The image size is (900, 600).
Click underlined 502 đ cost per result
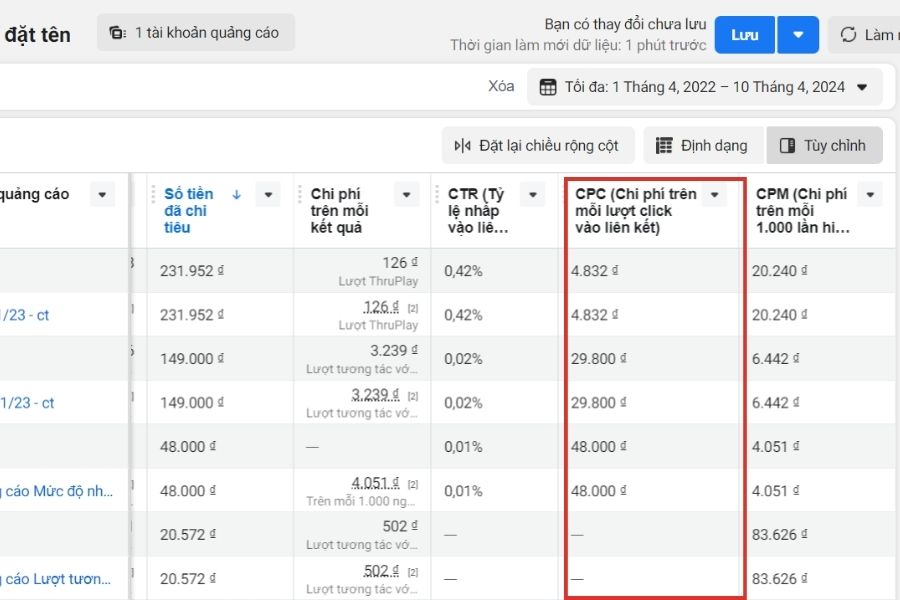(x=381, y=571)
